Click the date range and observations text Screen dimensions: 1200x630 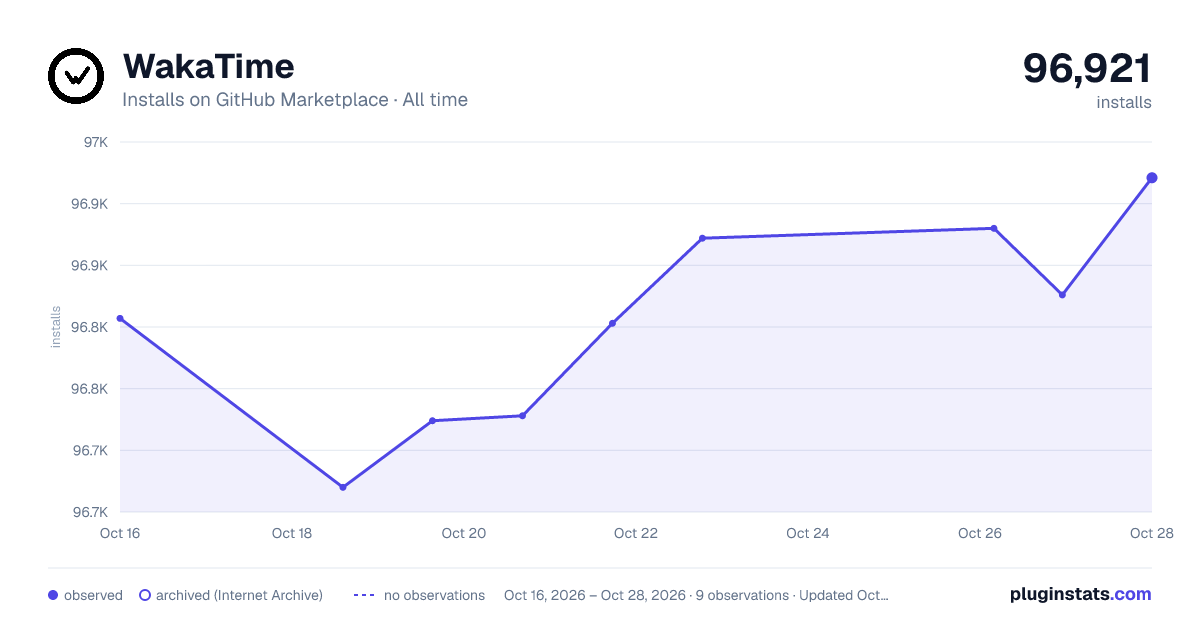point(696,595)
